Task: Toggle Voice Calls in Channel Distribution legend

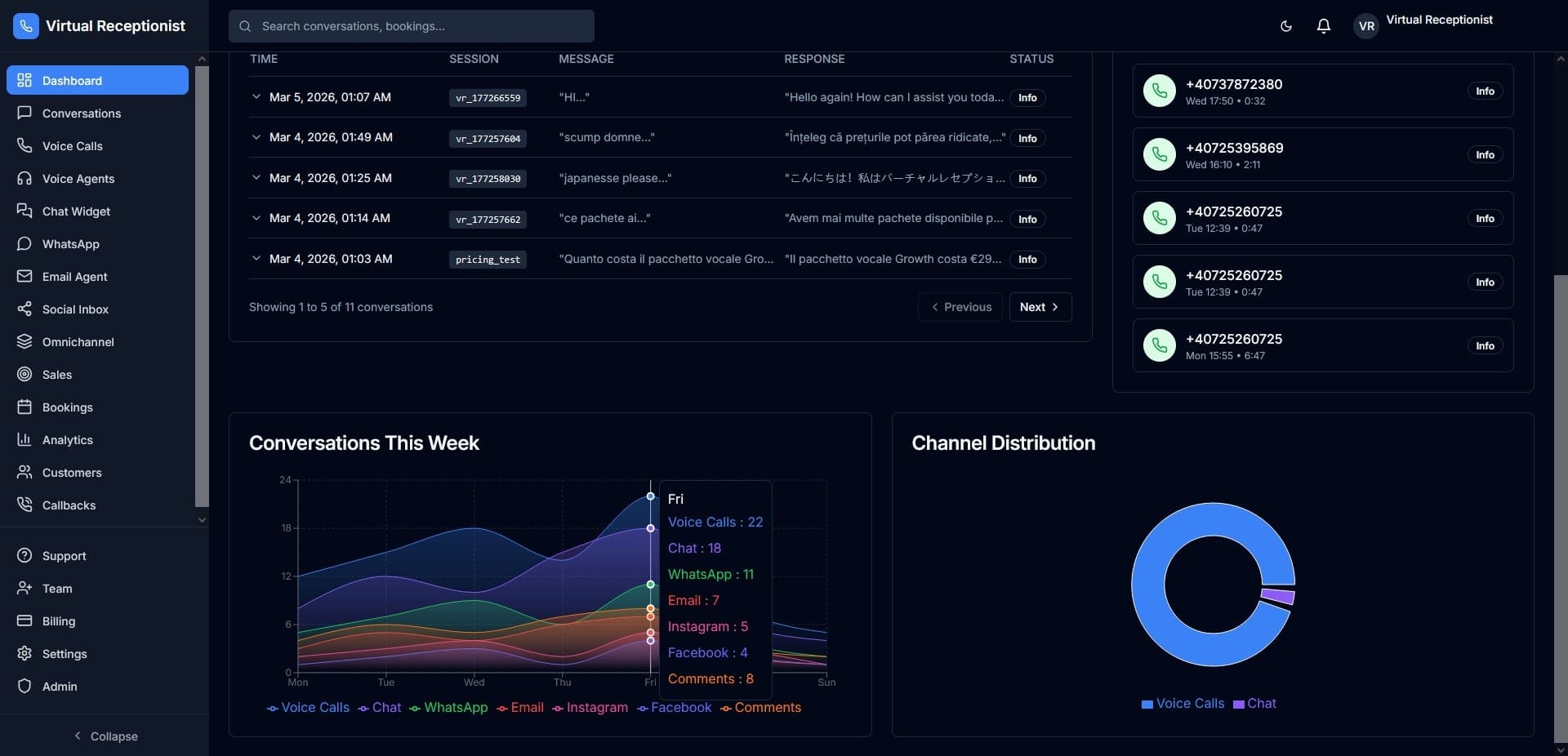Action: click(x=1182, y=704)
